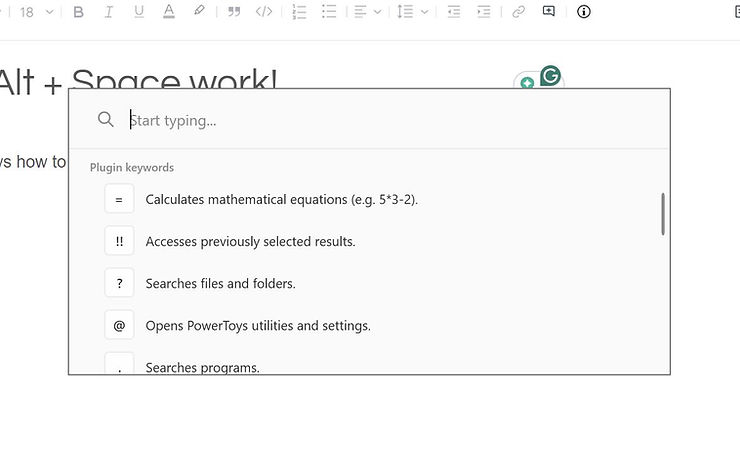This screenshot has width=740, height=467.
Task: Apply italic formatting
Action: 109,12
